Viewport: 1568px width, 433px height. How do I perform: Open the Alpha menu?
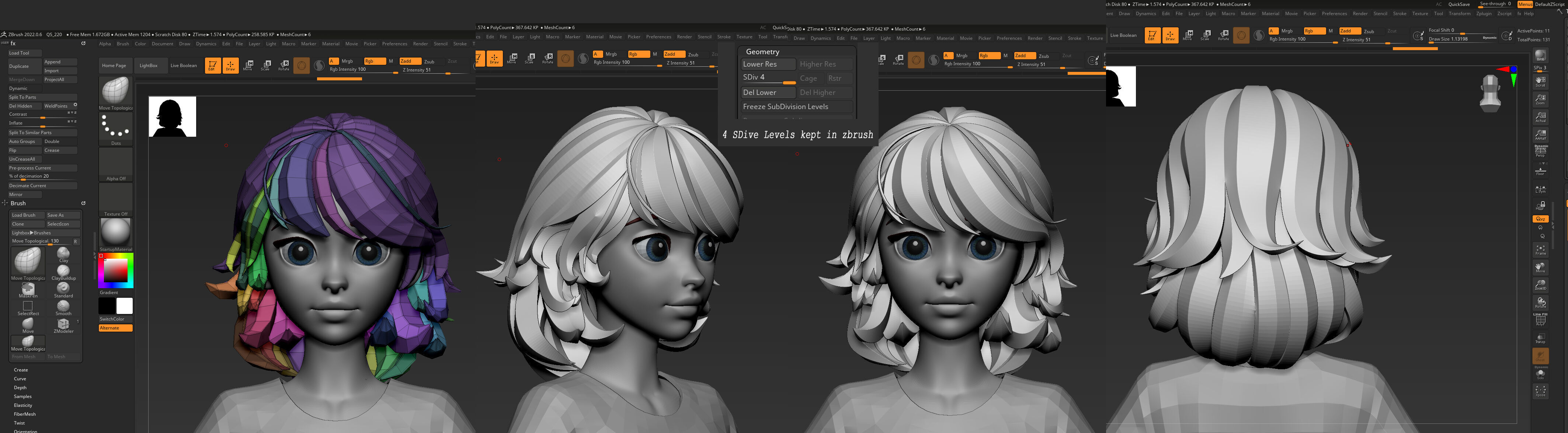tap(105, 44)
